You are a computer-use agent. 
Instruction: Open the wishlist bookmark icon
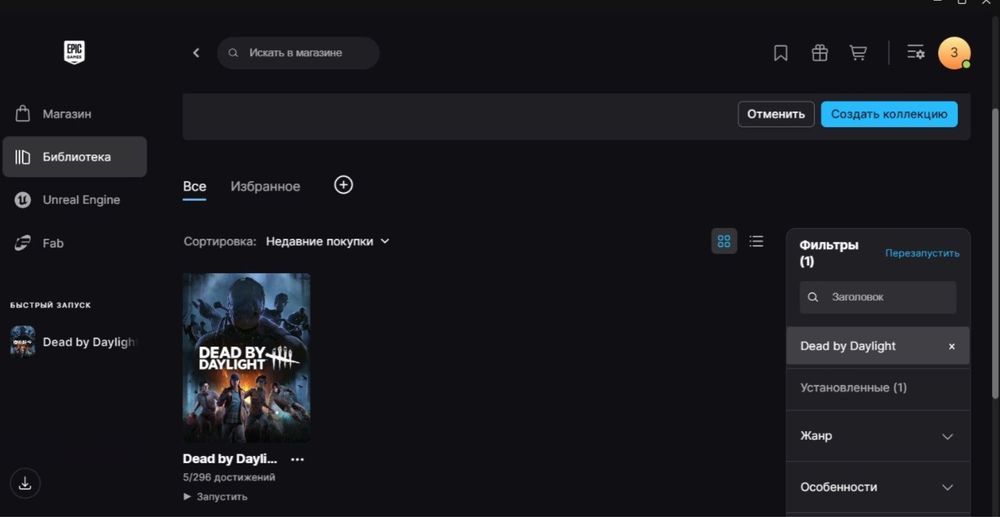[x=780, y=53]
